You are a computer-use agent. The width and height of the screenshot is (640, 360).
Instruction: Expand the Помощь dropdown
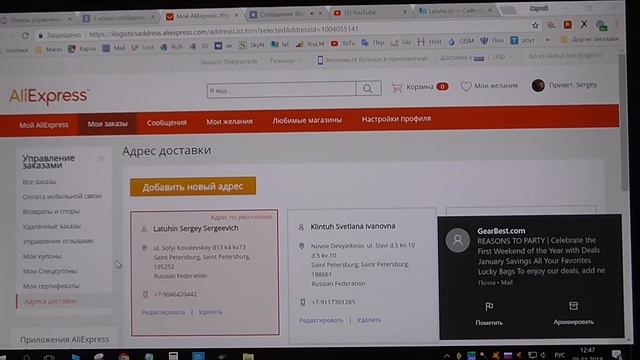(286, 61)
